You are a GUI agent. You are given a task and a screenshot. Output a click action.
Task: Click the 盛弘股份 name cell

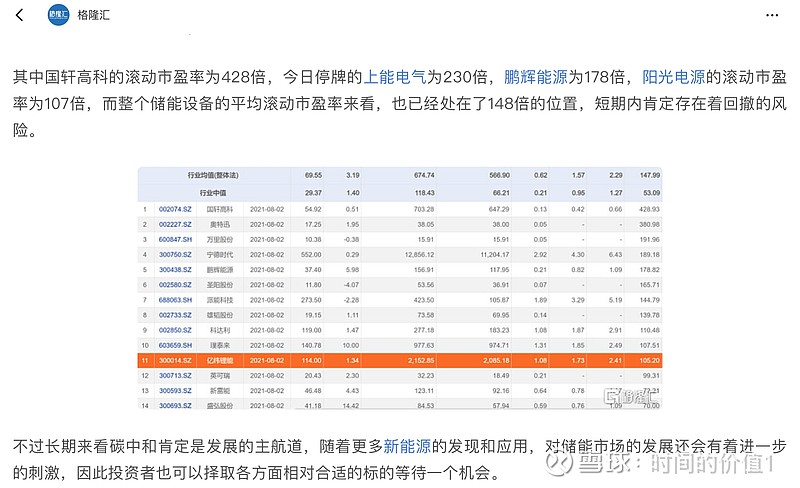point(220,406)
